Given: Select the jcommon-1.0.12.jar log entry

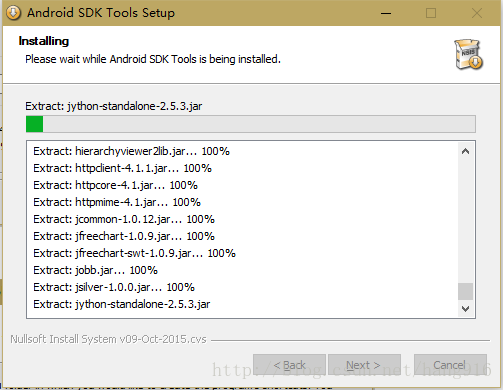Looking at the screenshot, I should click(124, 219).
